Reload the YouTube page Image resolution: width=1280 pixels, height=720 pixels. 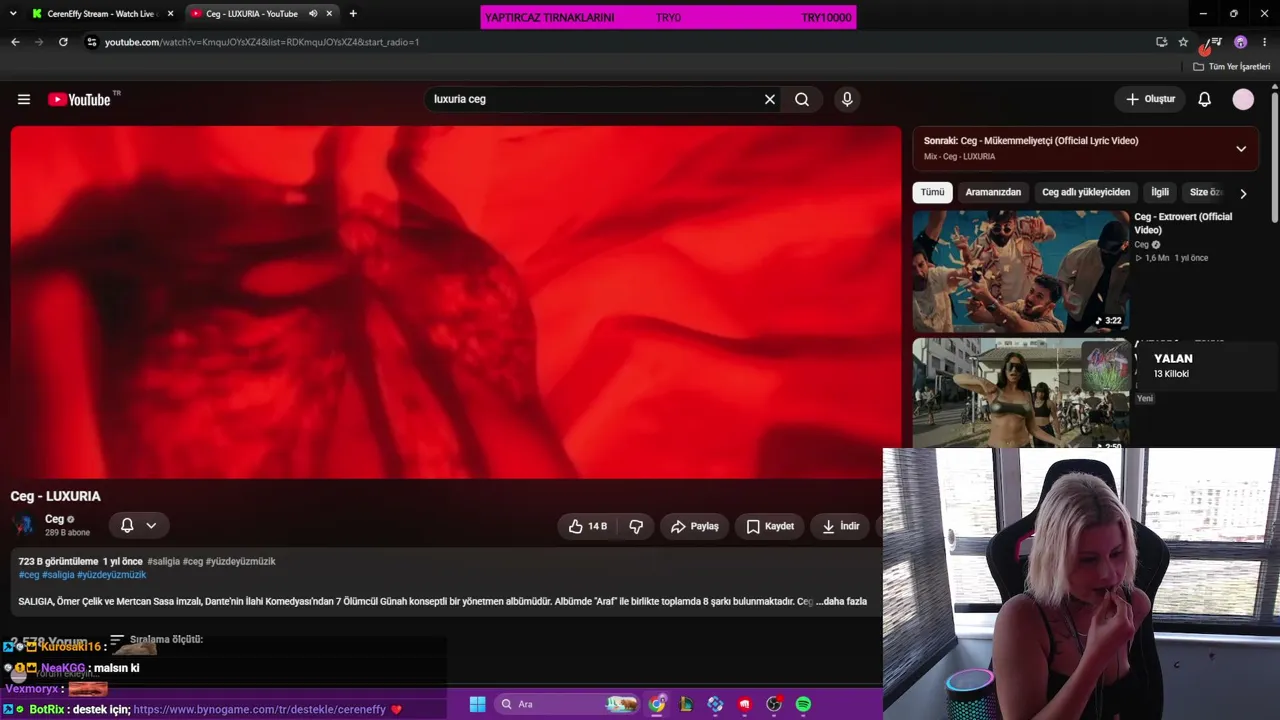coord(63,42)
